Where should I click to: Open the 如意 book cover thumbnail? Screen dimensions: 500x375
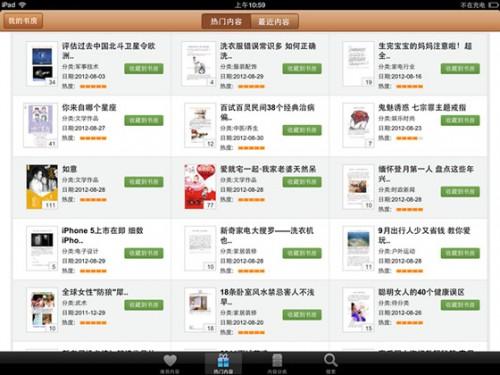pos(42,187)
